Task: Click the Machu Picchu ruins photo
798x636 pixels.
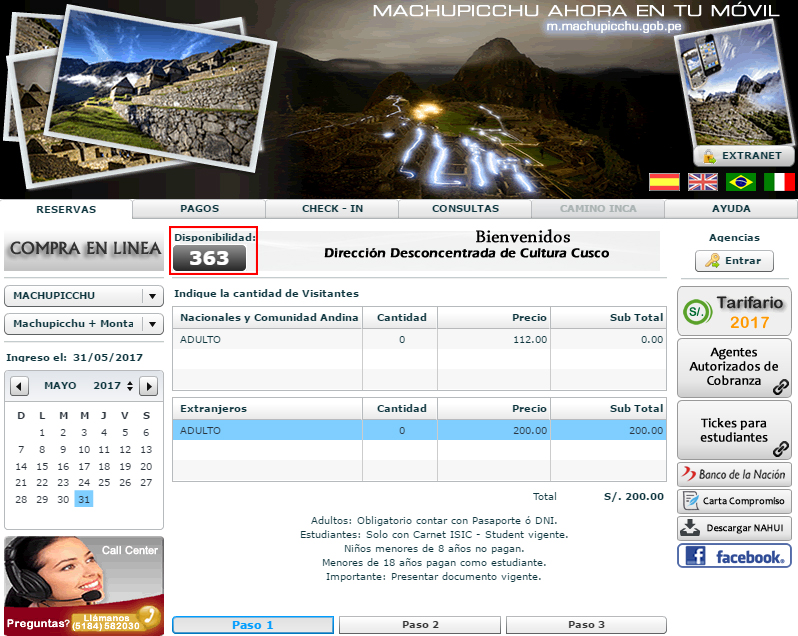Action: coord(161,89)
